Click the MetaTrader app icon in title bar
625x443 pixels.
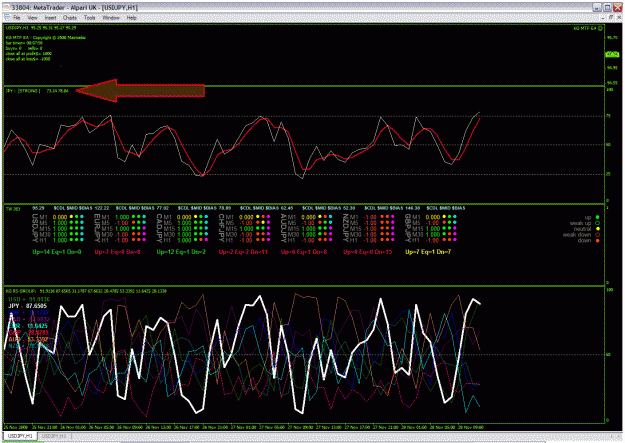pos(6,7)
